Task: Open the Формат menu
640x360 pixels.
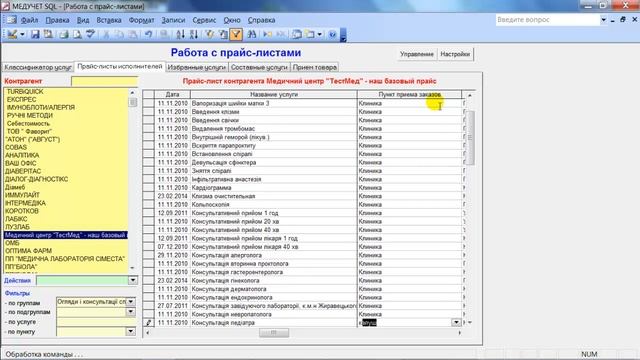Action: tap(141, 20)
